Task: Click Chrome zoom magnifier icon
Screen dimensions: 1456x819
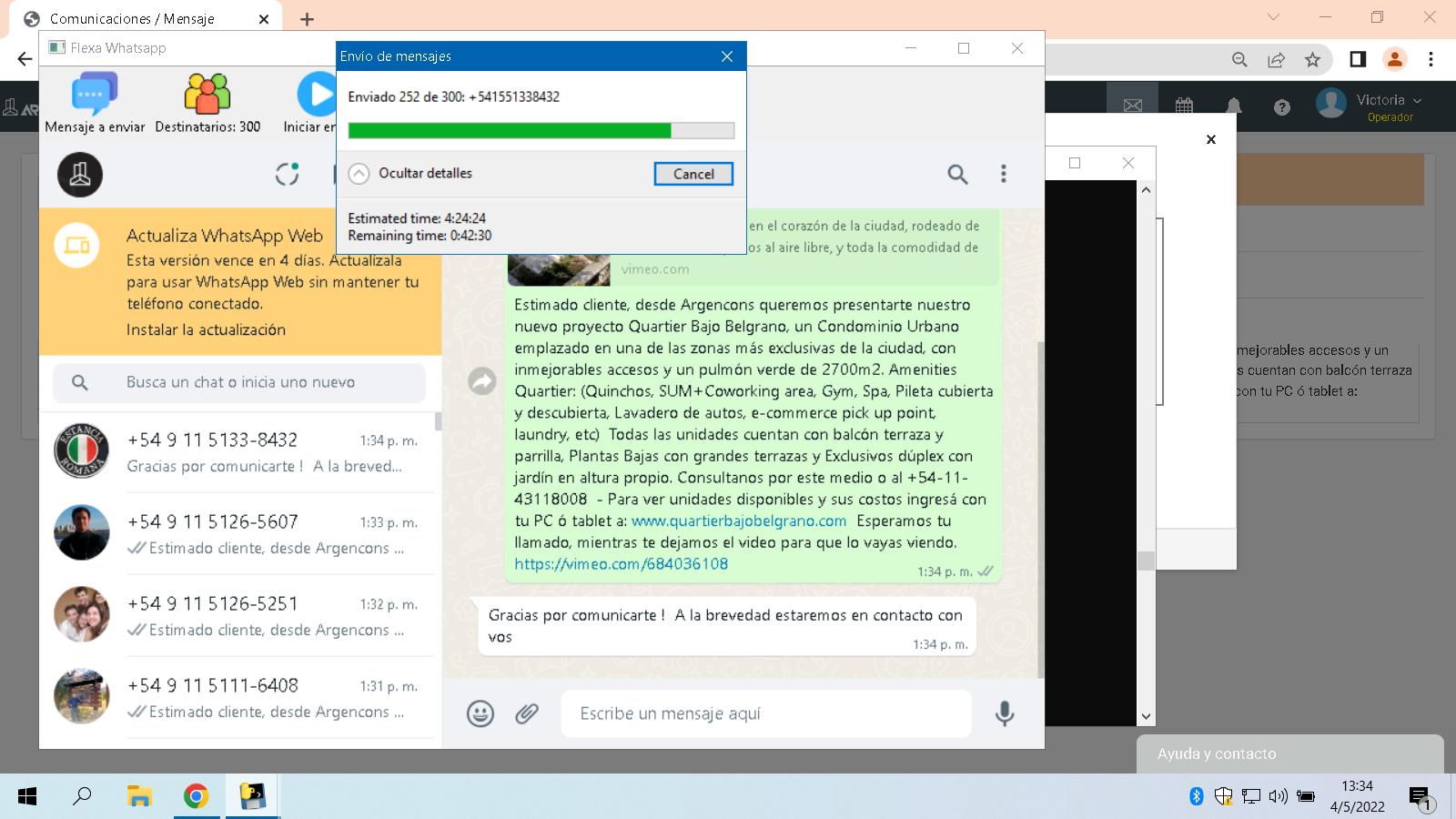Action: click(1239, 59)
